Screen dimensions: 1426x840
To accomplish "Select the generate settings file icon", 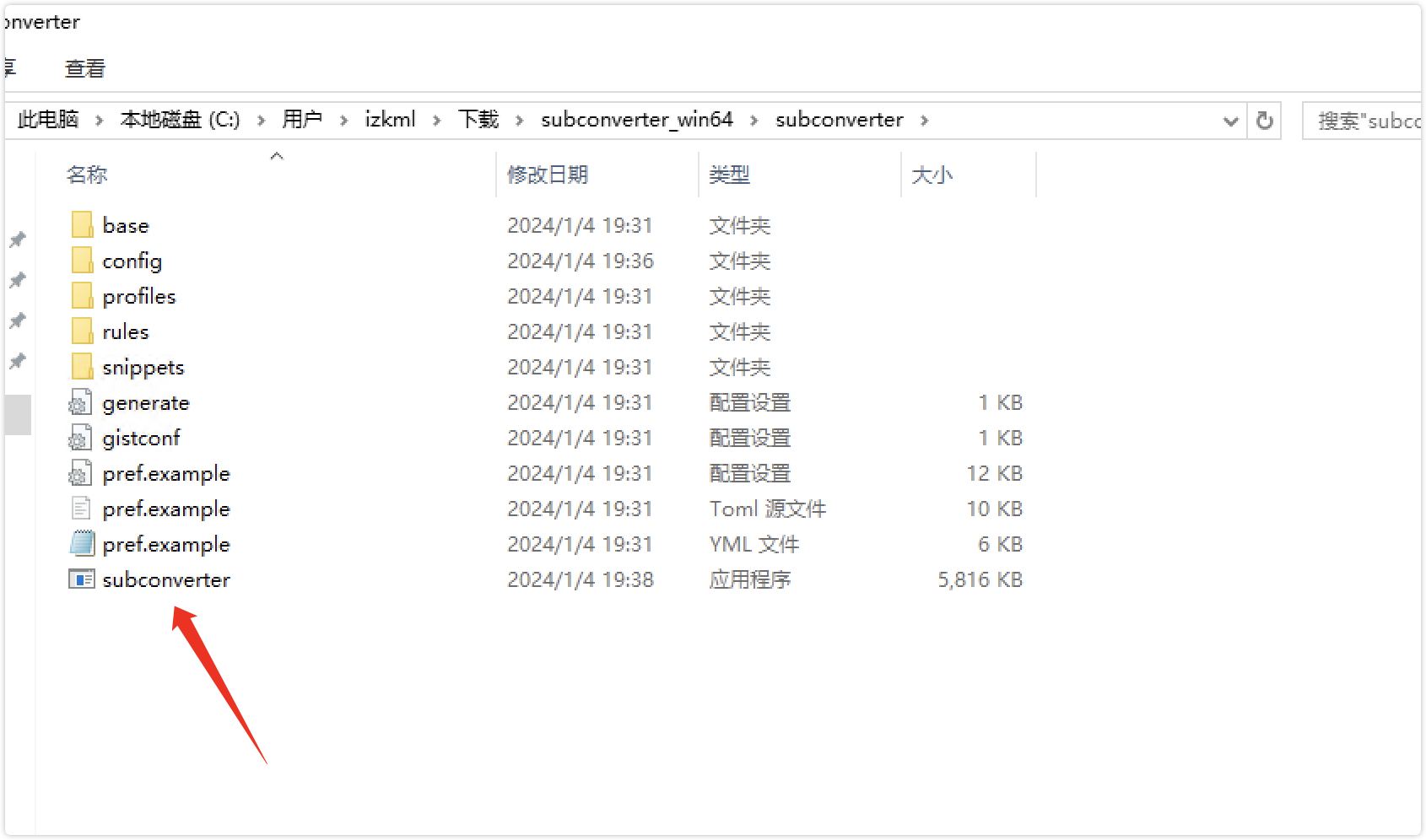I will tap(80, 403).
